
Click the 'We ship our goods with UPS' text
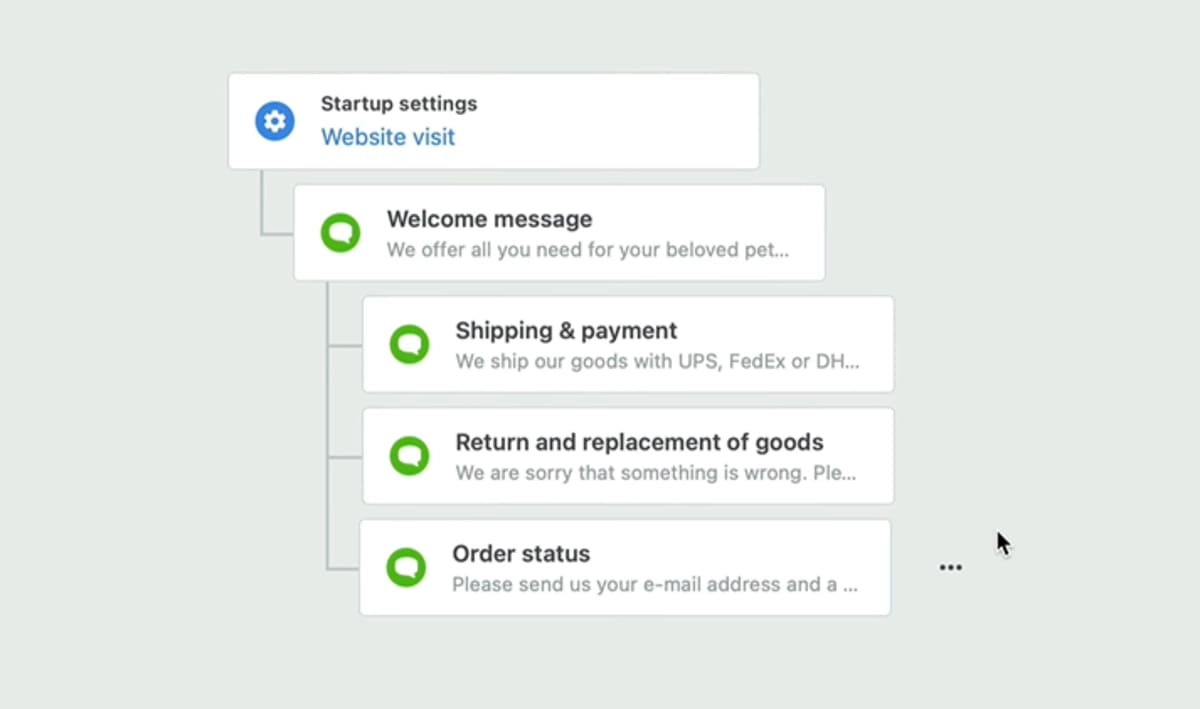657,361
